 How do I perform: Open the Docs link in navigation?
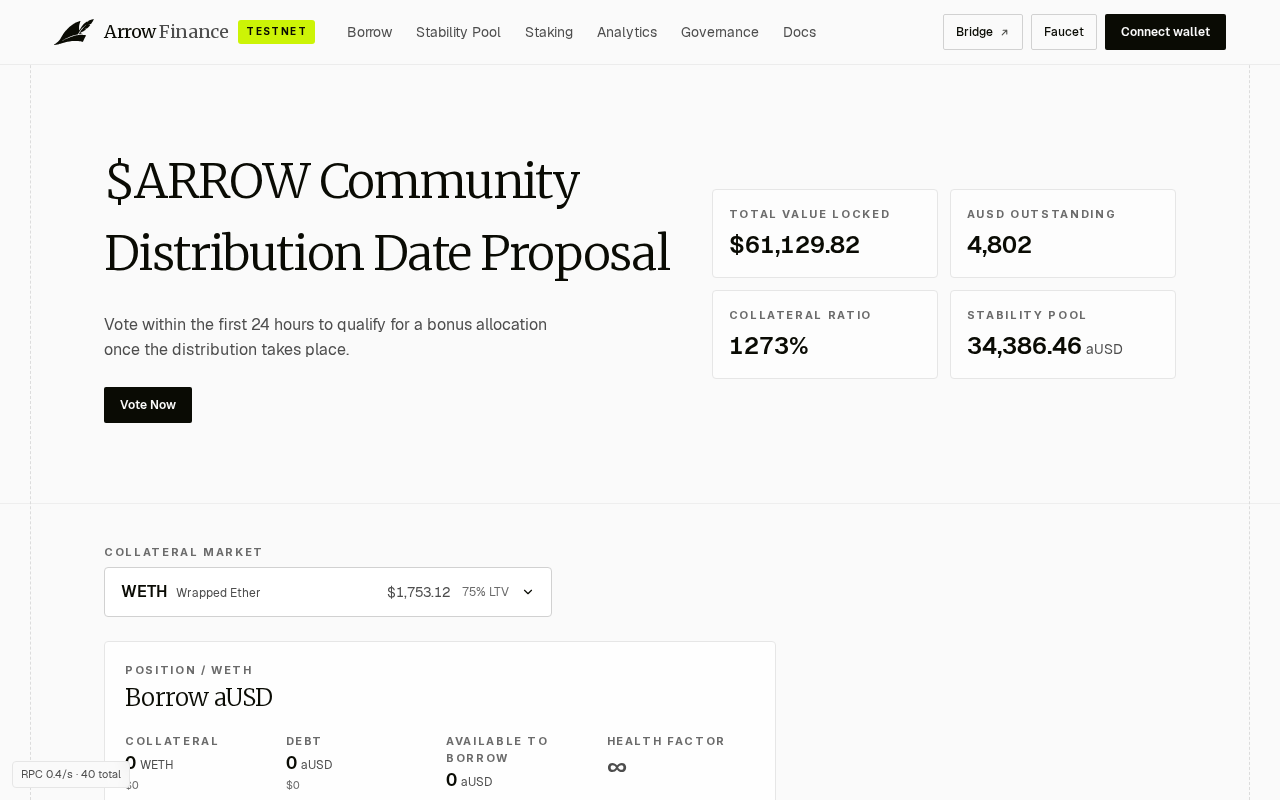[x=799, y=32]
